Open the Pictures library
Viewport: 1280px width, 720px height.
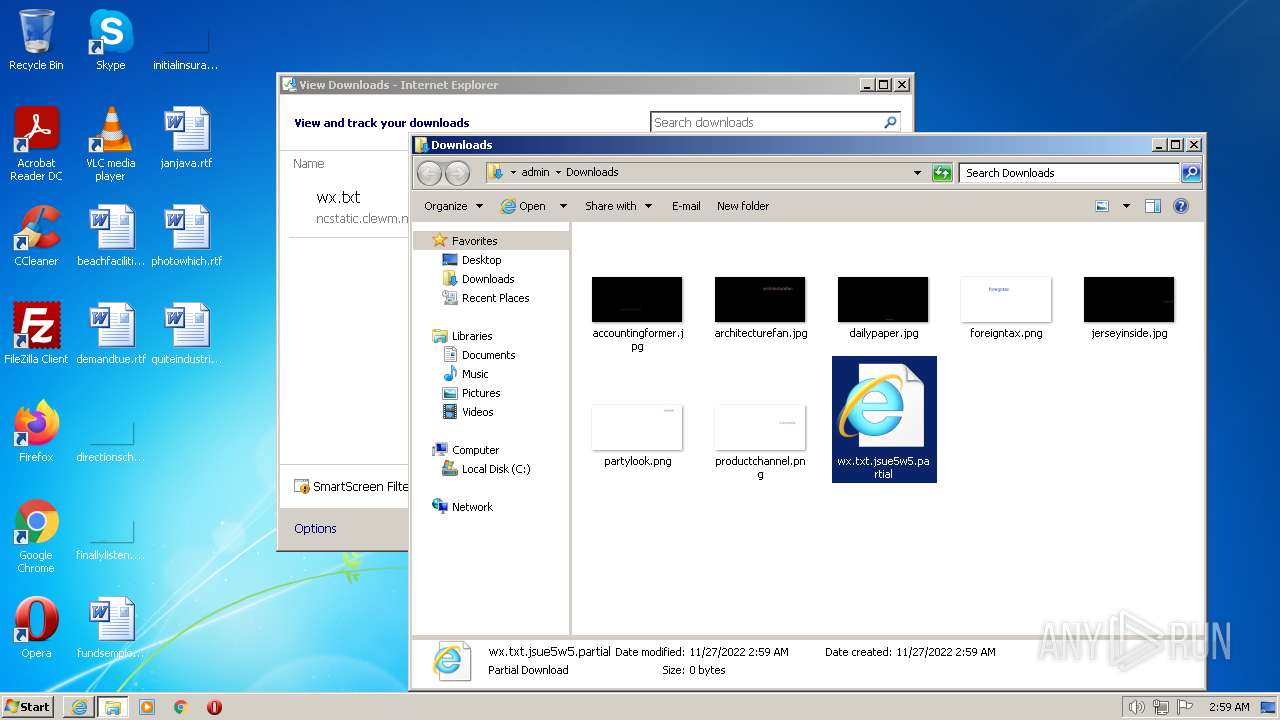tap(480, 393)
